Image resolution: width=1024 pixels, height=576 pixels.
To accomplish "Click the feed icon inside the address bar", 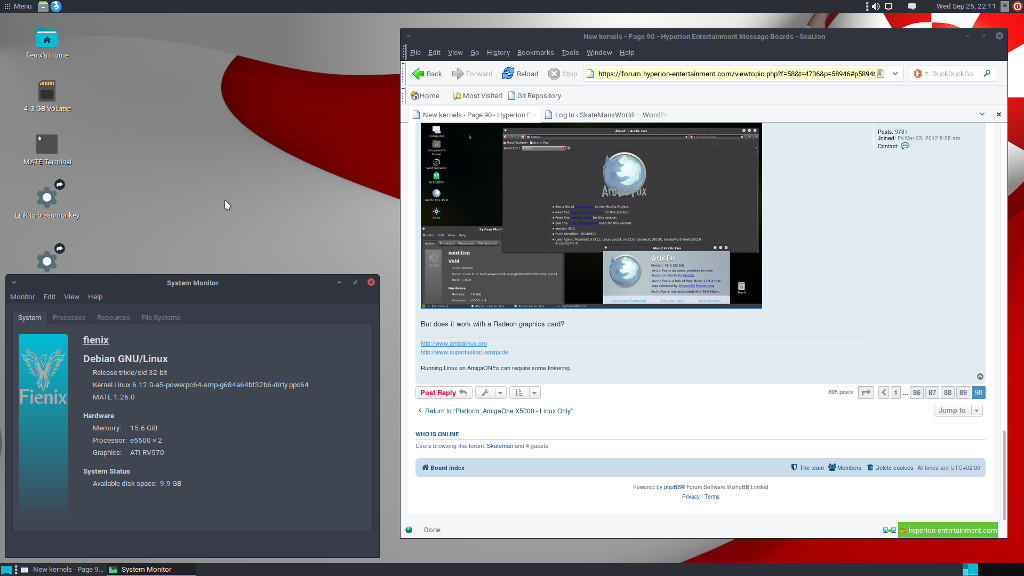I will (x=880, y=74).
